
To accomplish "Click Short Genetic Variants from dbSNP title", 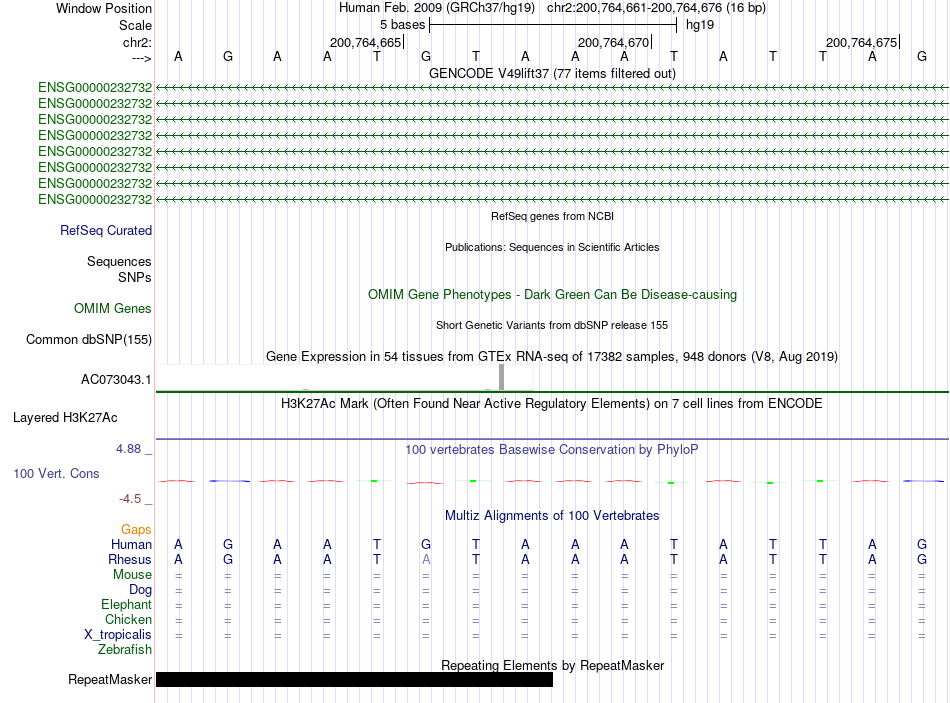I will coord(552,325).
